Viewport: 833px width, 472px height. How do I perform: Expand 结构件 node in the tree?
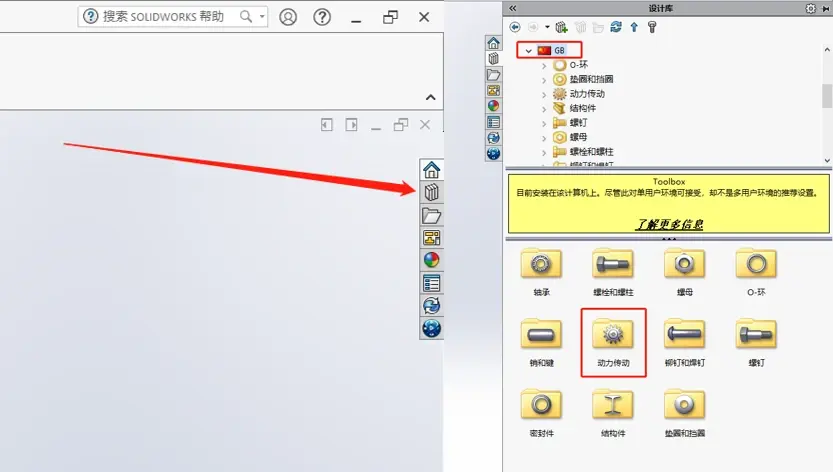coord(543,109)
